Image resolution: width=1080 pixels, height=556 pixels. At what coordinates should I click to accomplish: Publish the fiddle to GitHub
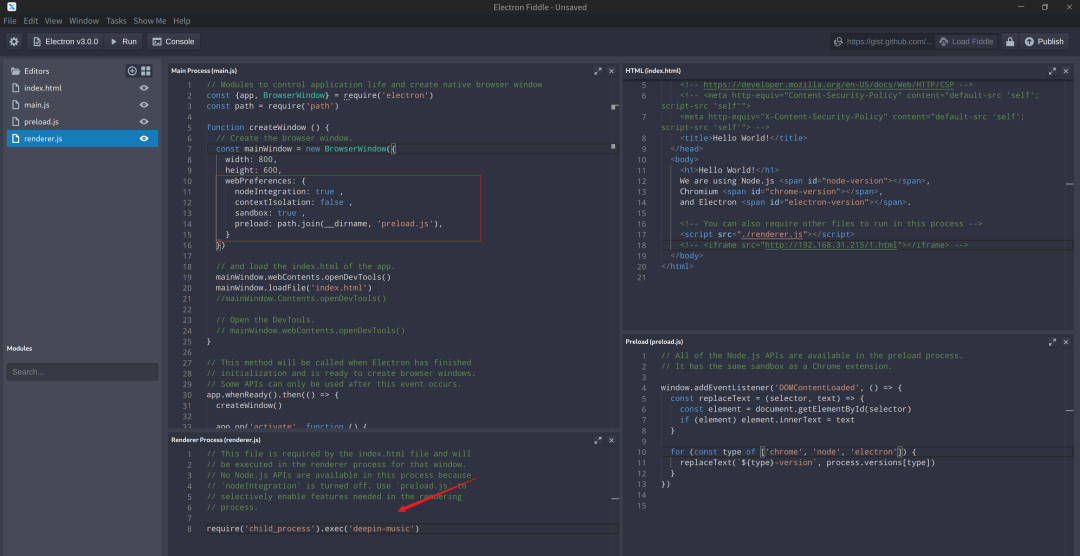tap(1044, 41)
